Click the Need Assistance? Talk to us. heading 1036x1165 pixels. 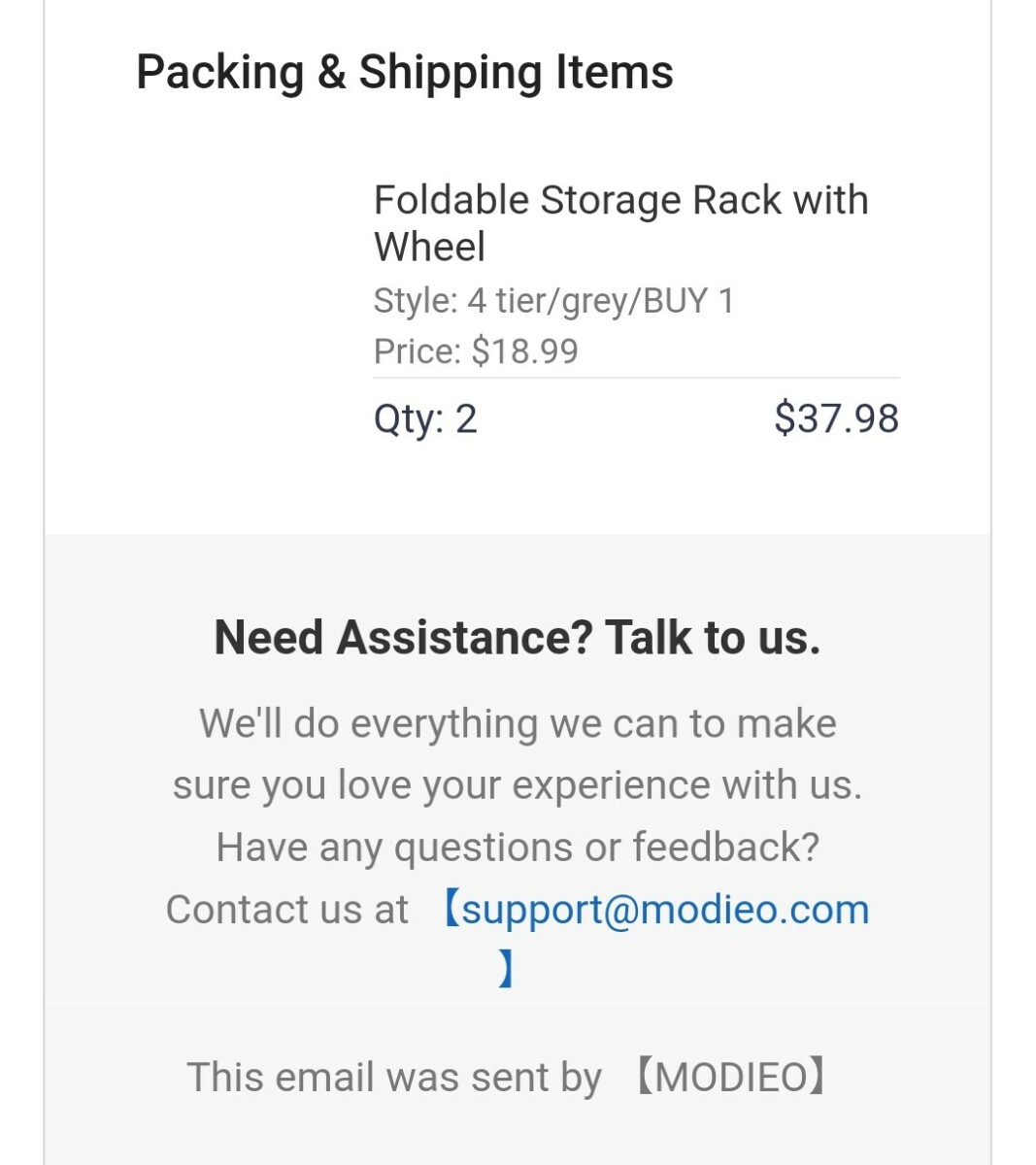517,638
